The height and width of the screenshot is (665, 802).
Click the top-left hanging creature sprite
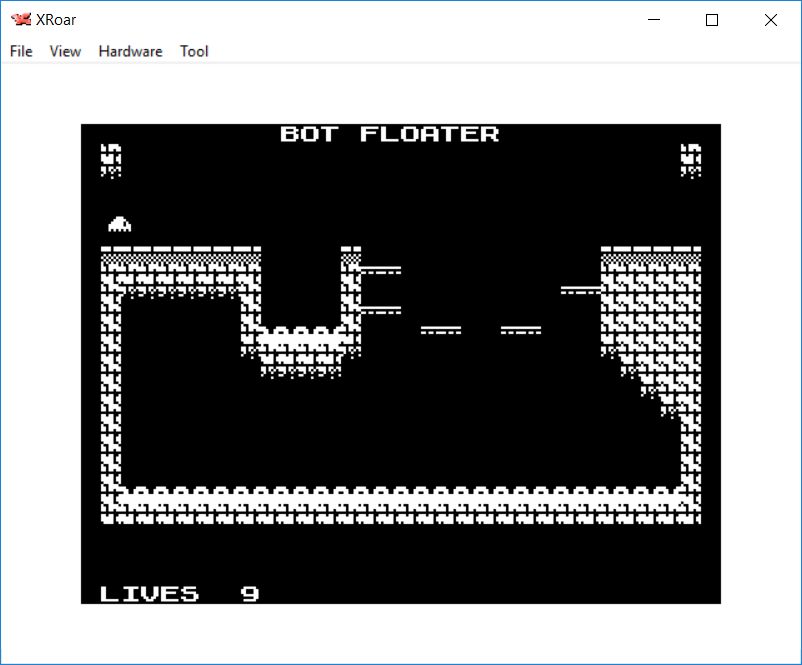click(x=111, y=160)
